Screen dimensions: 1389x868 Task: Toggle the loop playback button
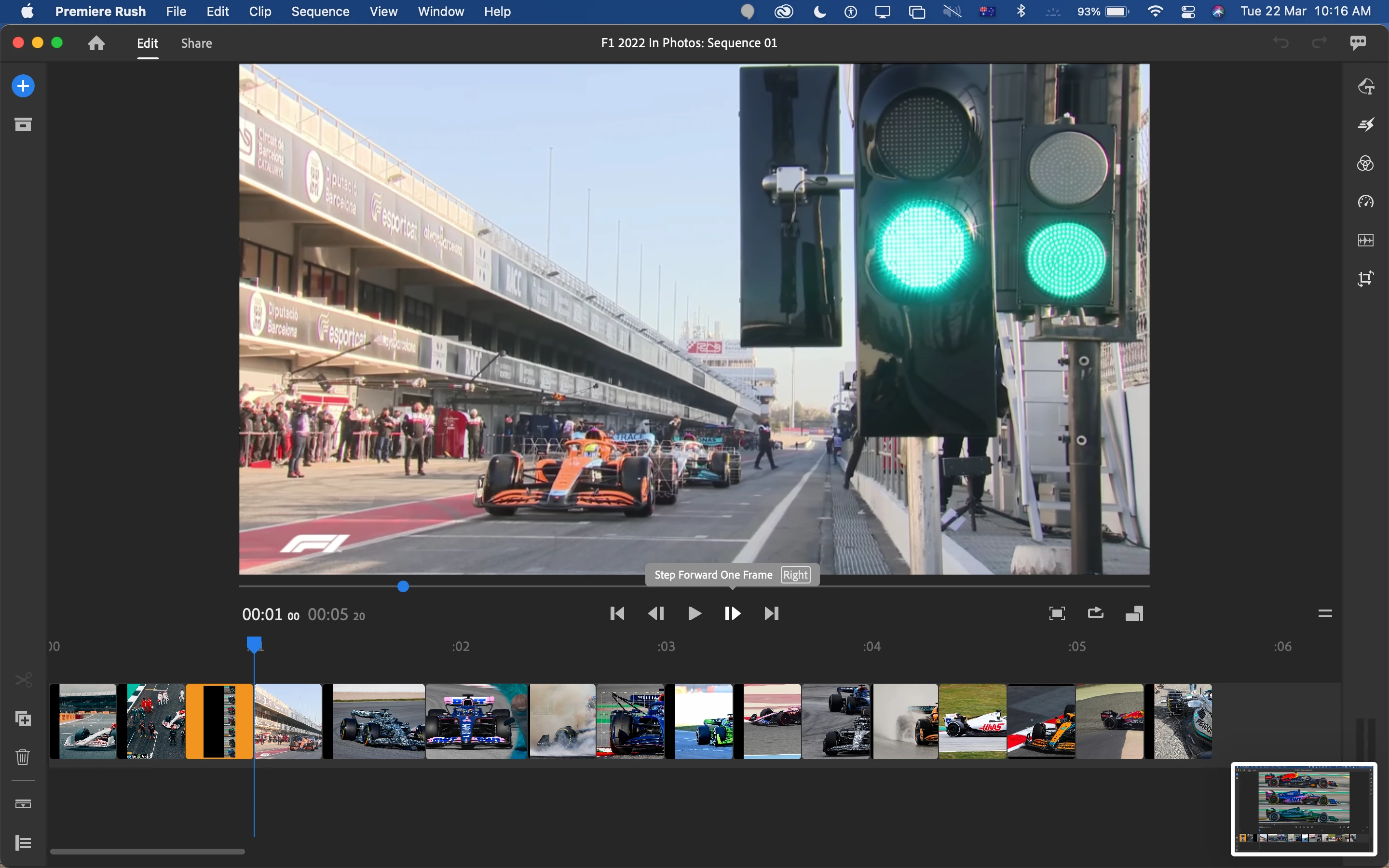coord(1095,613)
